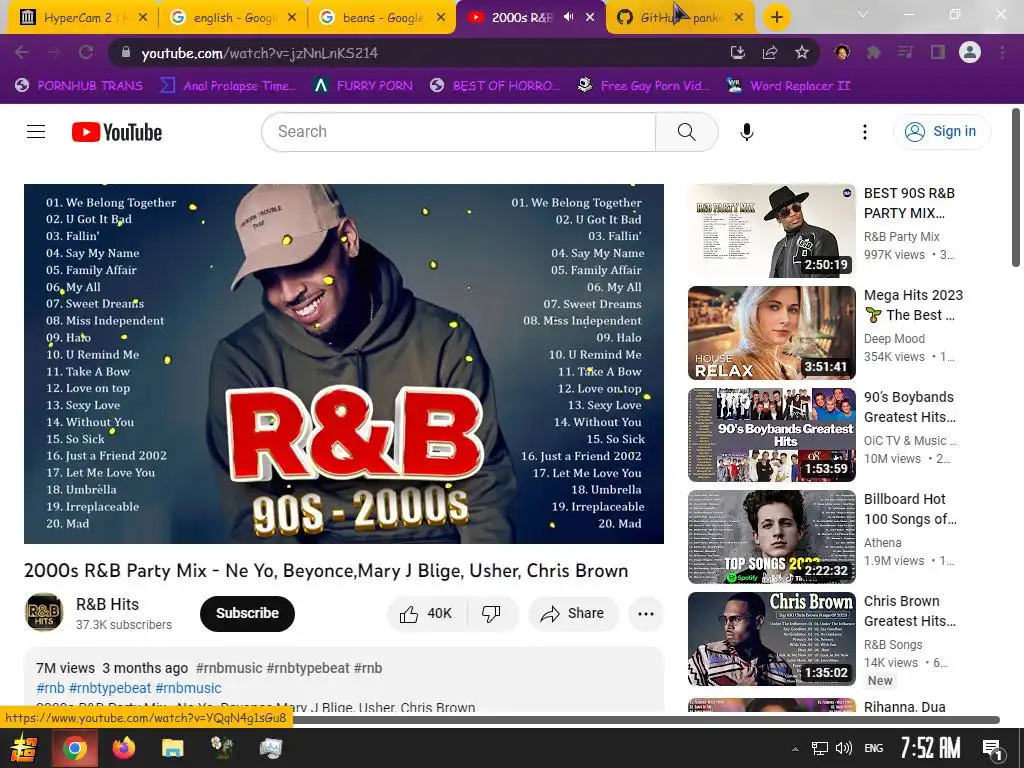The width and height of the screenshot is (1024, 768).
Task: Subscribe to R&B Hits channel
Action: click(247, 613)
